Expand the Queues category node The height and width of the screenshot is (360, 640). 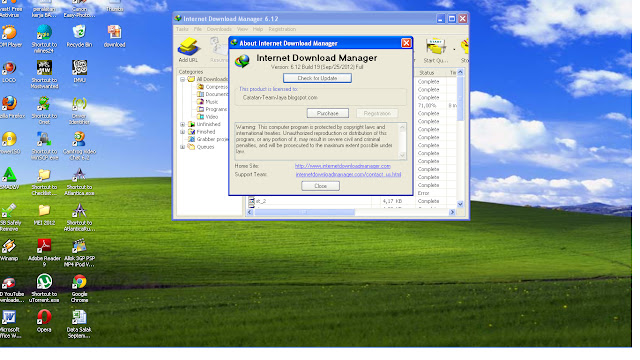[182, 147]
